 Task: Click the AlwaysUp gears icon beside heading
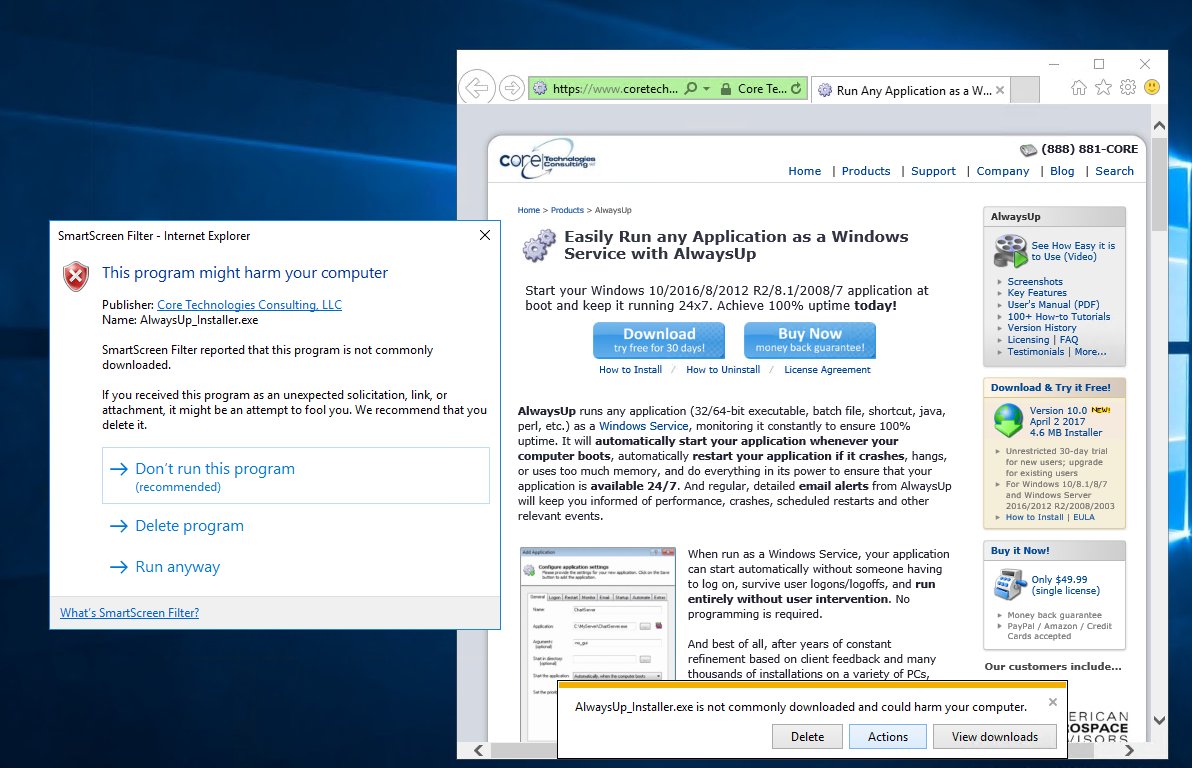(x=540, y=246)
